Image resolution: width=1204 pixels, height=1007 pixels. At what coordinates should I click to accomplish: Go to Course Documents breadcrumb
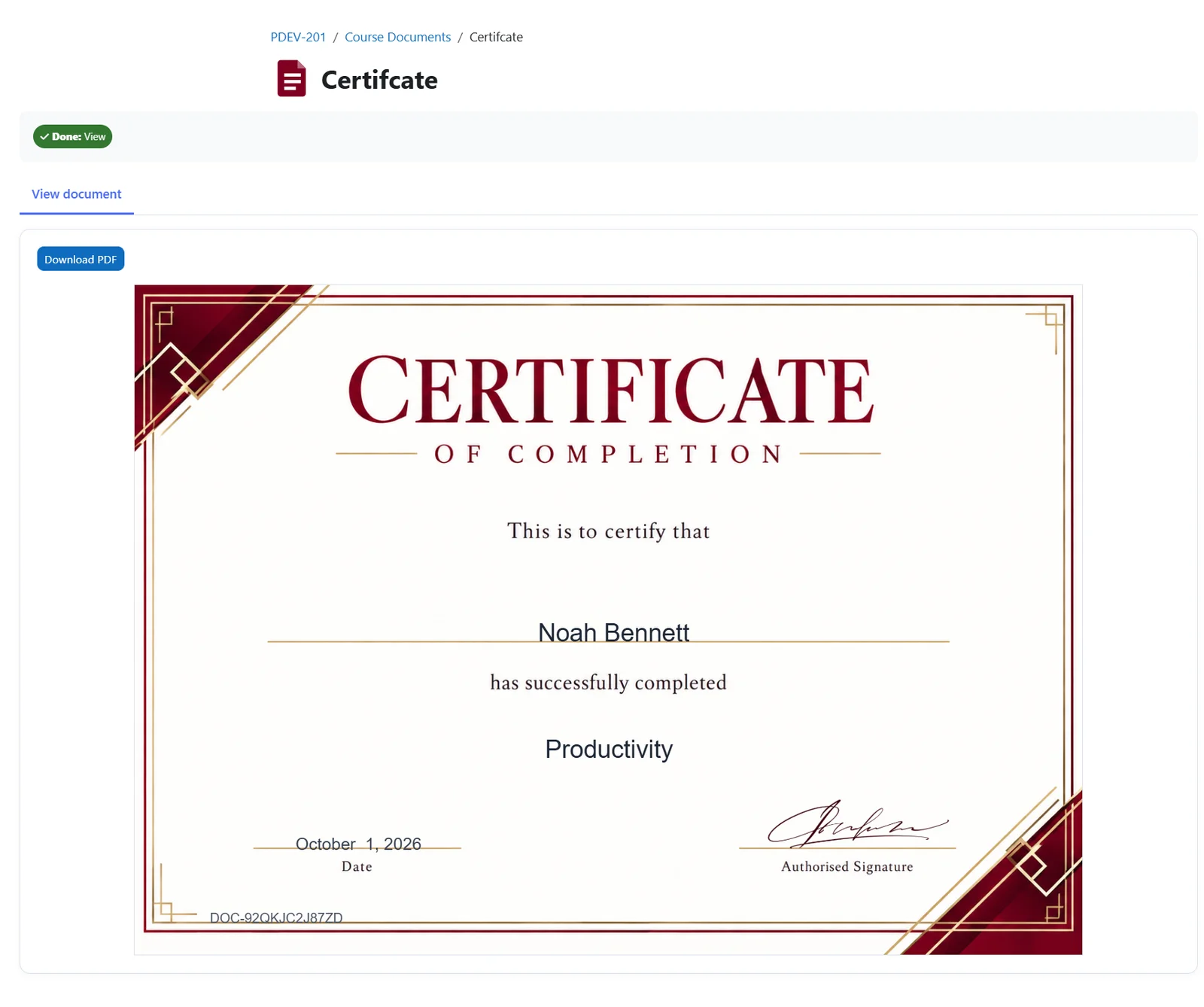(397, 37)
